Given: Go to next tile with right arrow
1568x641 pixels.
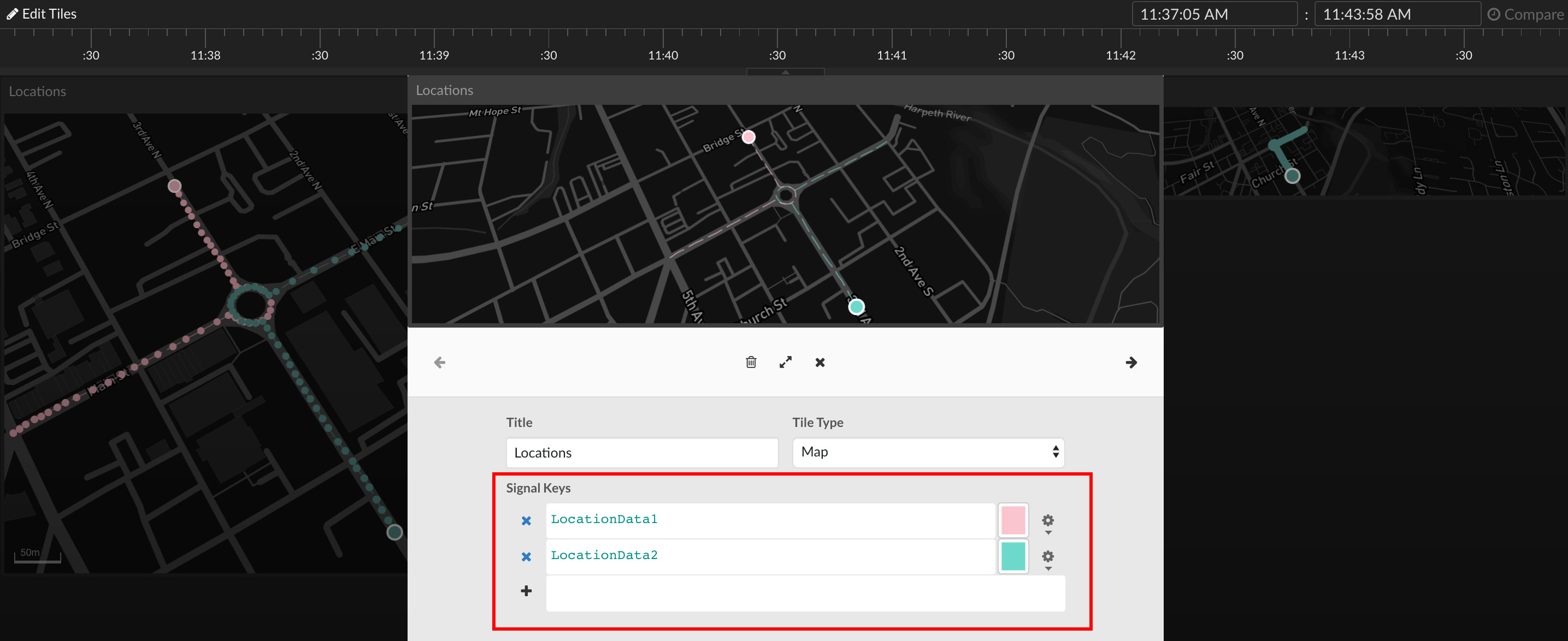Looking at the screenshot, I should [1131, 363].
